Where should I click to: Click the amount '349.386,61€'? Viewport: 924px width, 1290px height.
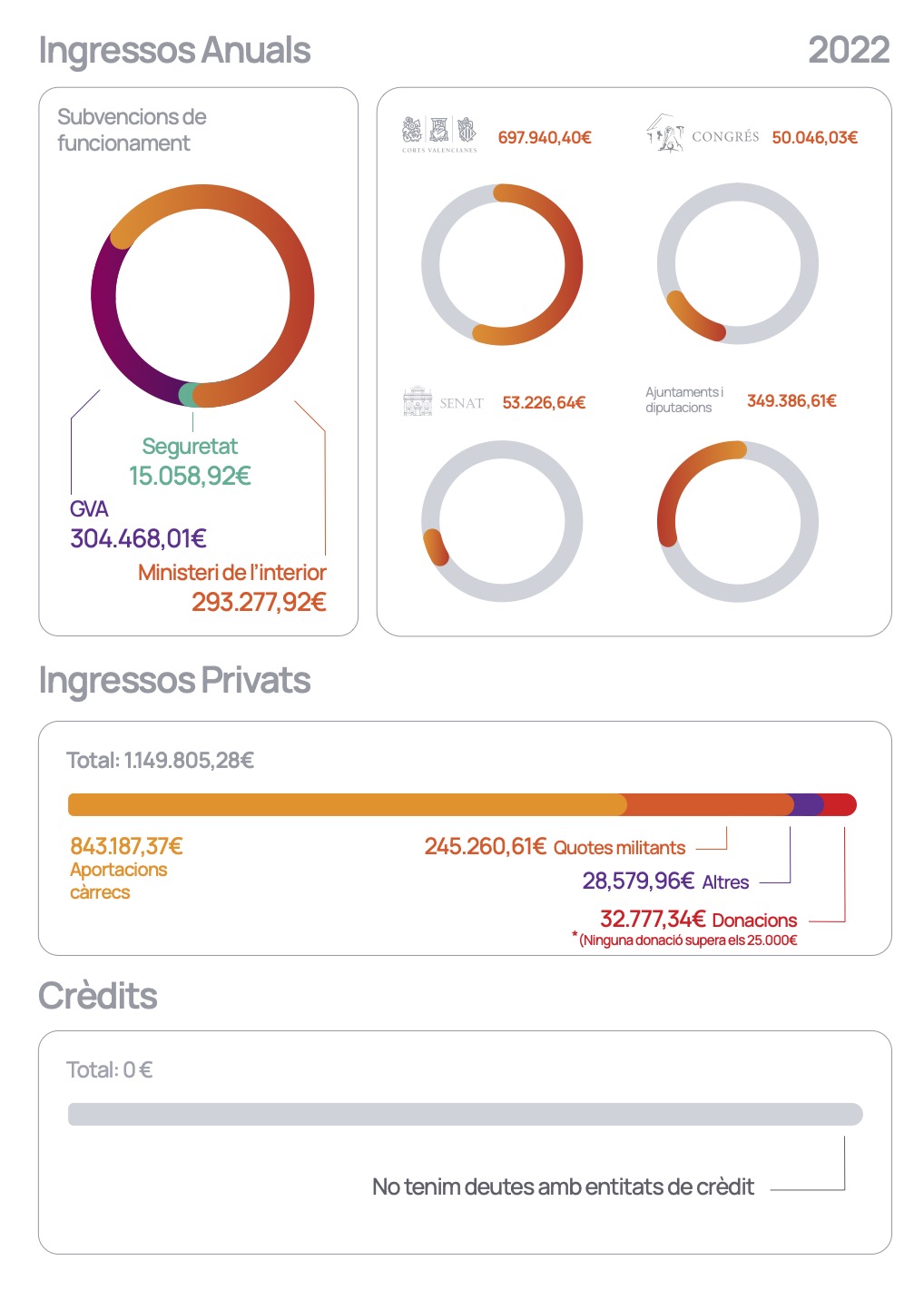tap(791, 400)
